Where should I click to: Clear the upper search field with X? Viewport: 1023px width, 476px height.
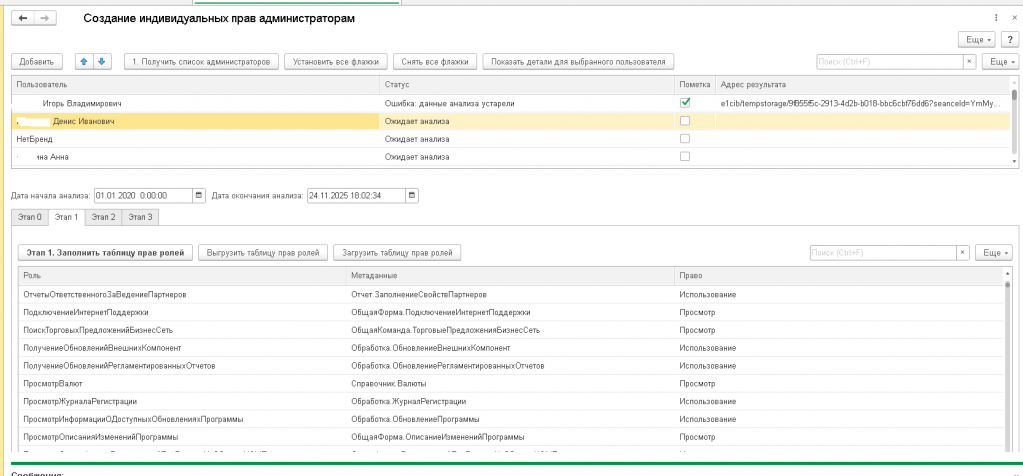pyautogui.click(x=969, y=61)
